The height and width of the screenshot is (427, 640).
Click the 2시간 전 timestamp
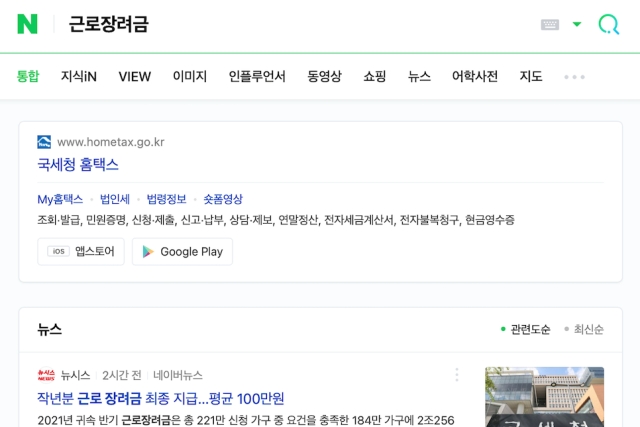122,375
